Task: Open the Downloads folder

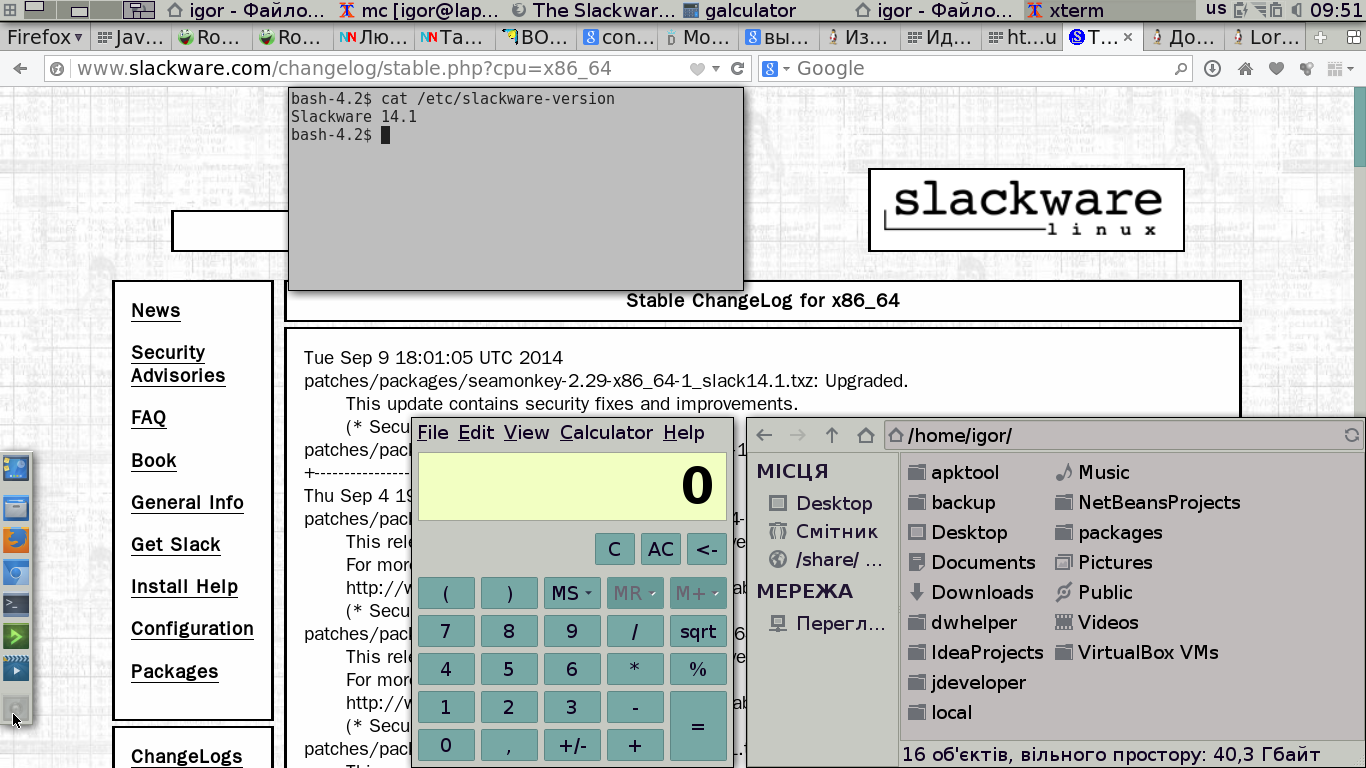Action: point(970,592)
